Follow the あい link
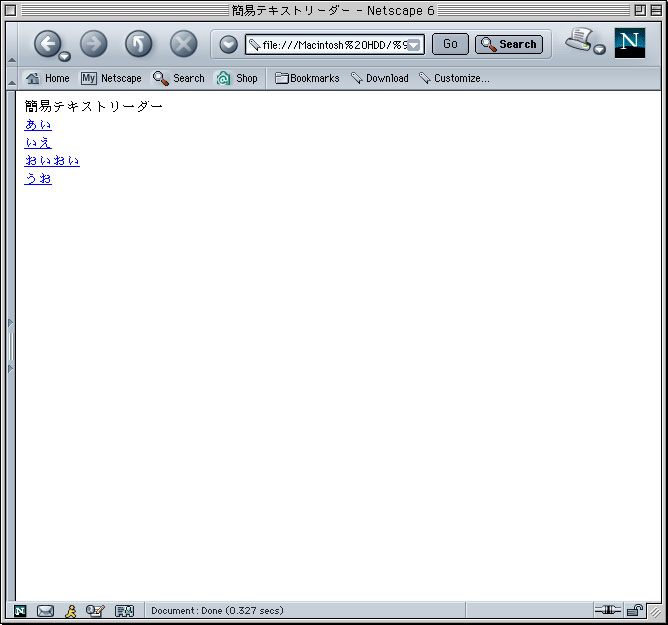The width and height of the screenshot is (668, 625). pyautogui.click(x=38, y=124)
